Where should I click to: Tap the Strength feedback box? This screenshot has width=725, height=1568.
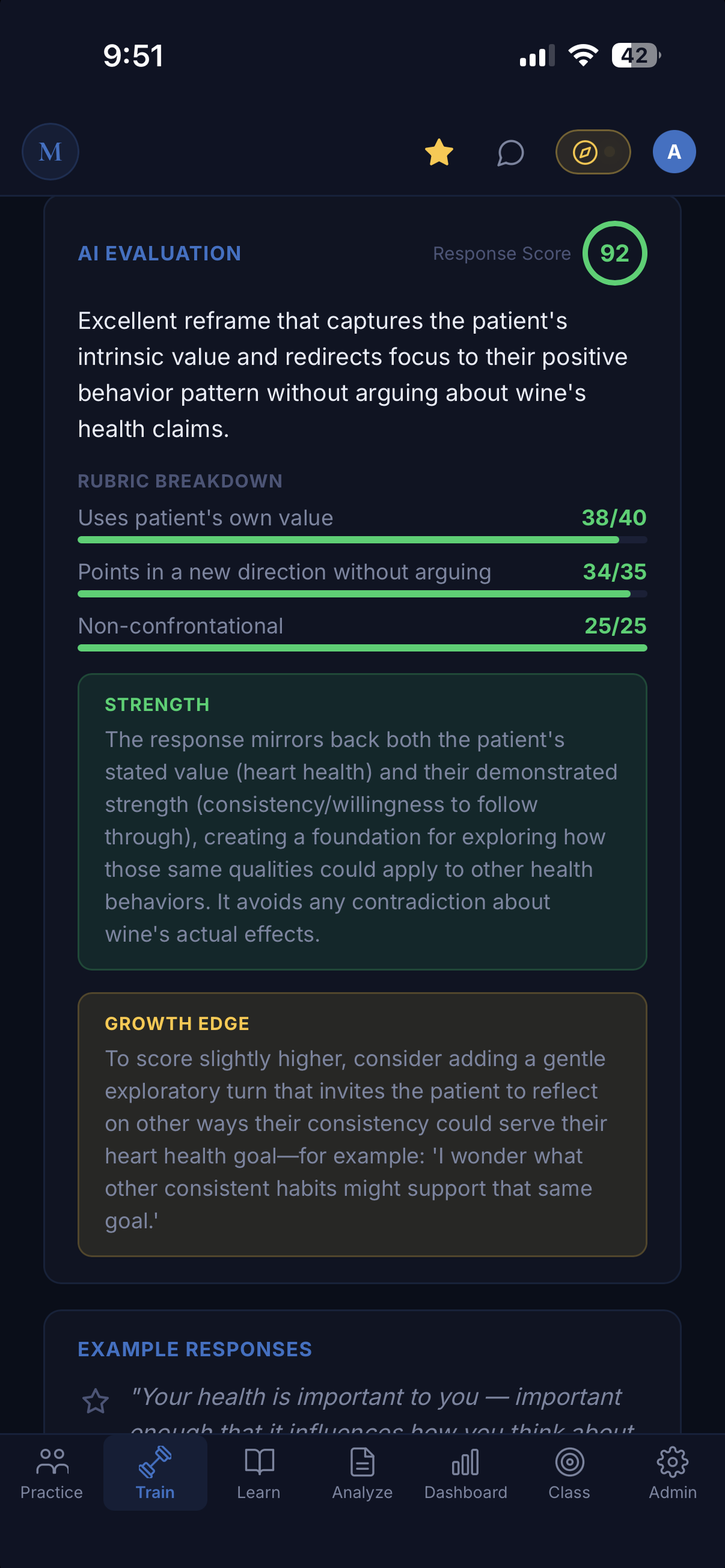click(x=362, y=822)
